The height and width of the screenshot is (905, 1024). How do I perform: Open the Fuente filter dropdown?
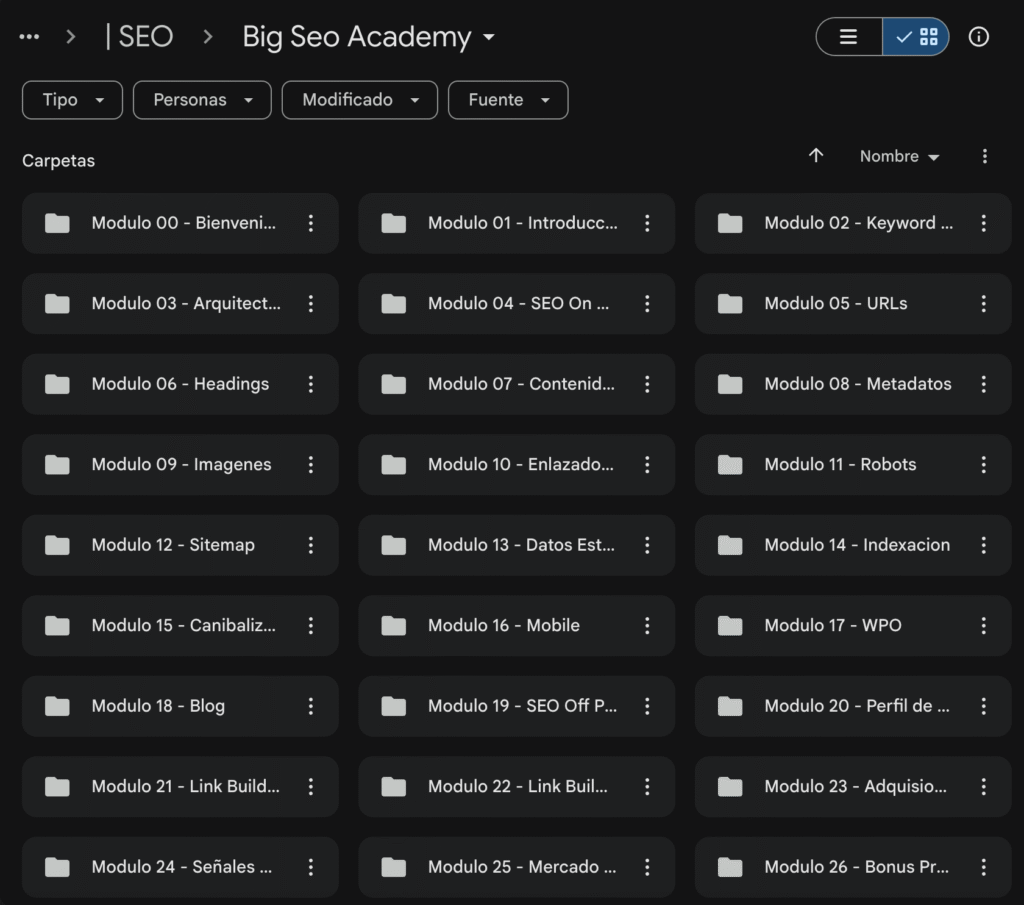(x=508, y=100)
